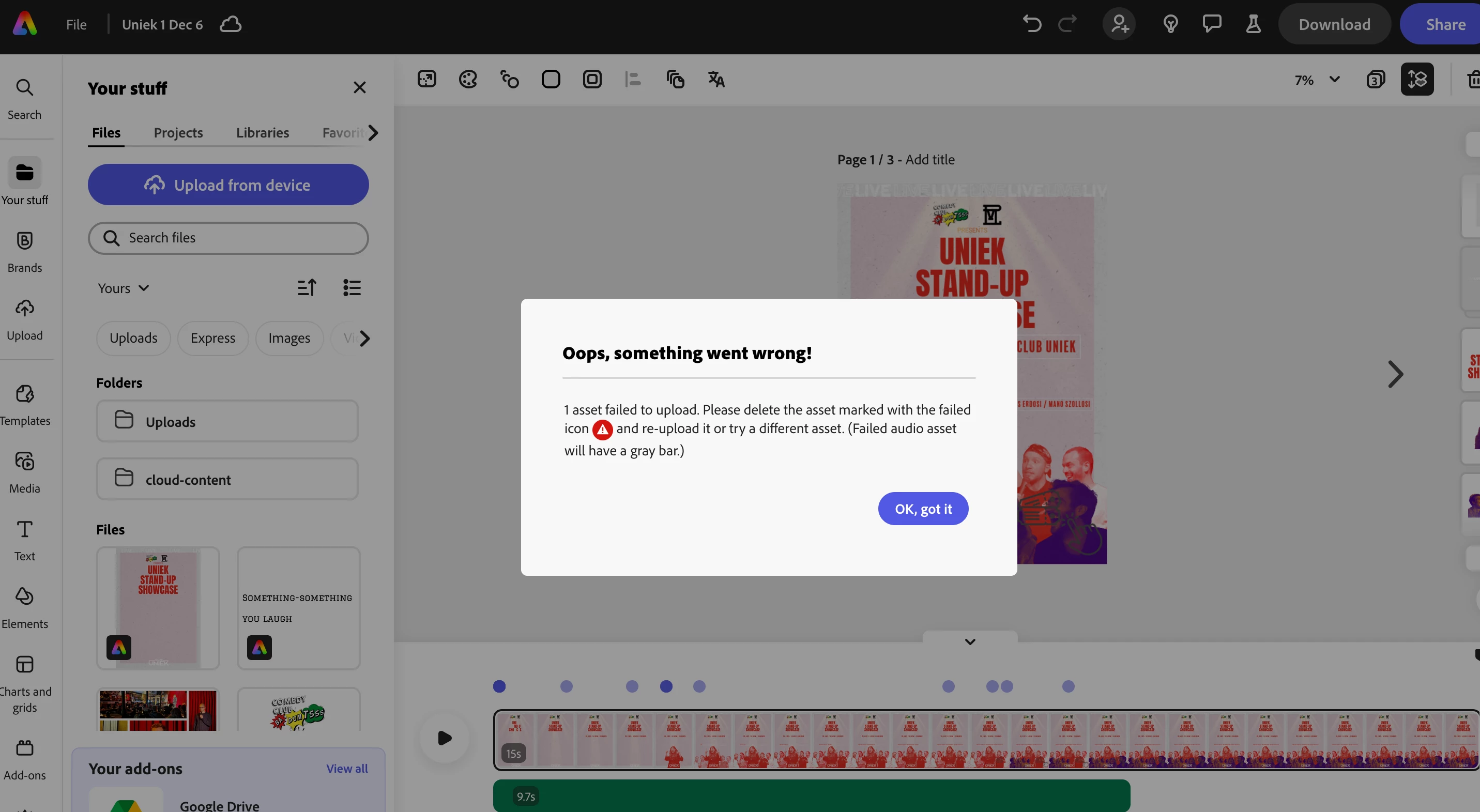The height and width of the screenshot is (812, 1480).
Task: Click the Translate icon in toolbar
Action: pos(716,79)
